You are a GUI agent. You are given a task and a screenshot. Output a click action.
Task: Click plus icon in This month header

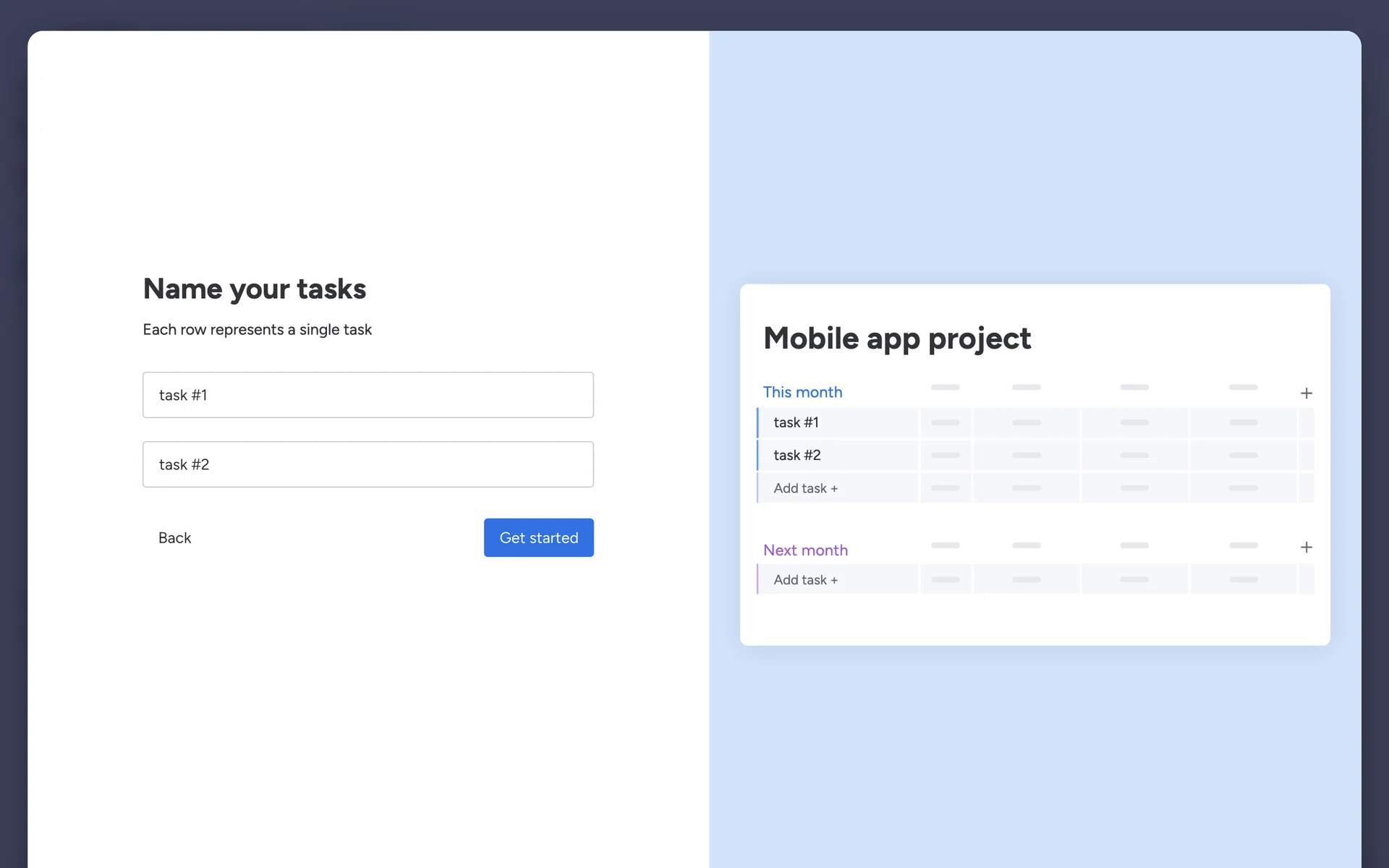click(x=1306, y=393)
